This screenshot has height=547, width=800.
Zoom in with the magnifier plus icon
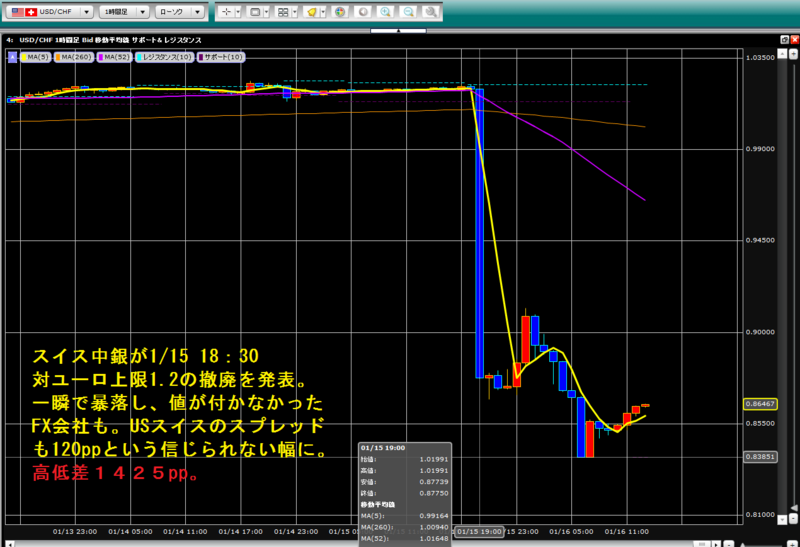[386, 12]
